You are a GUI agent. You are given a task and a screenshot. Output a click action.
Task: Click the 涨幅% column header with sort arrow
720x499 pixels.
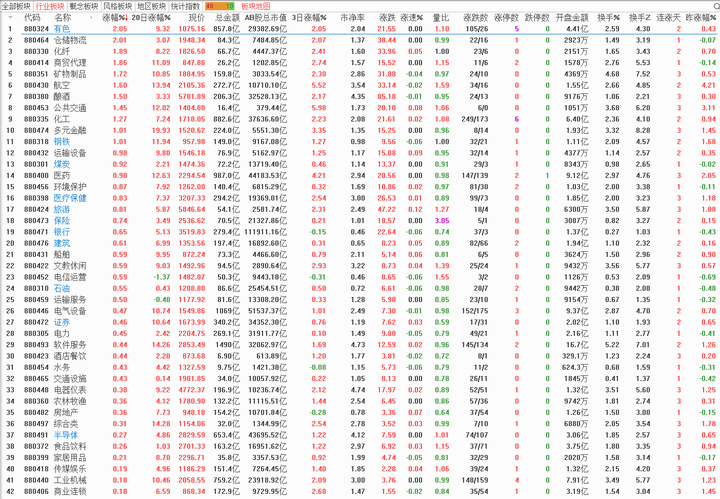[115, 17]
